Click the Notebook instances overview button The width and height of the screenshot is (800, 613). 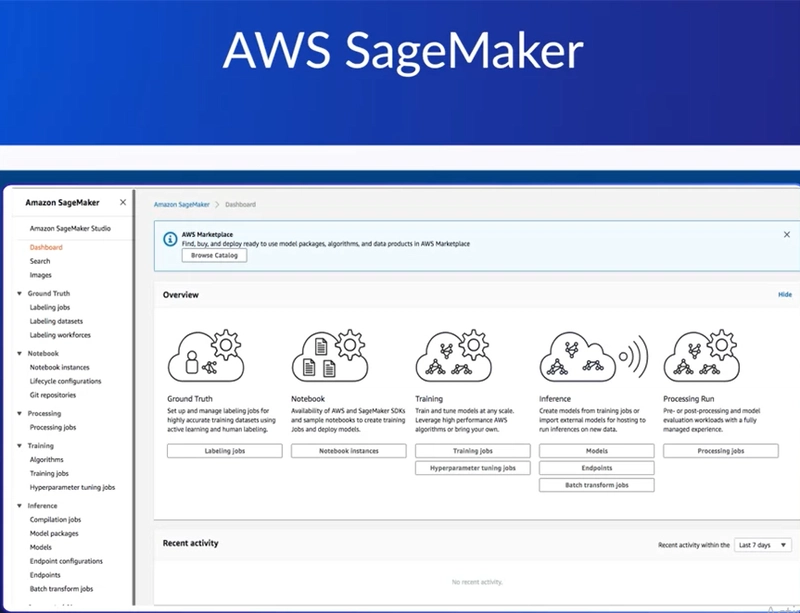(349, 451)
